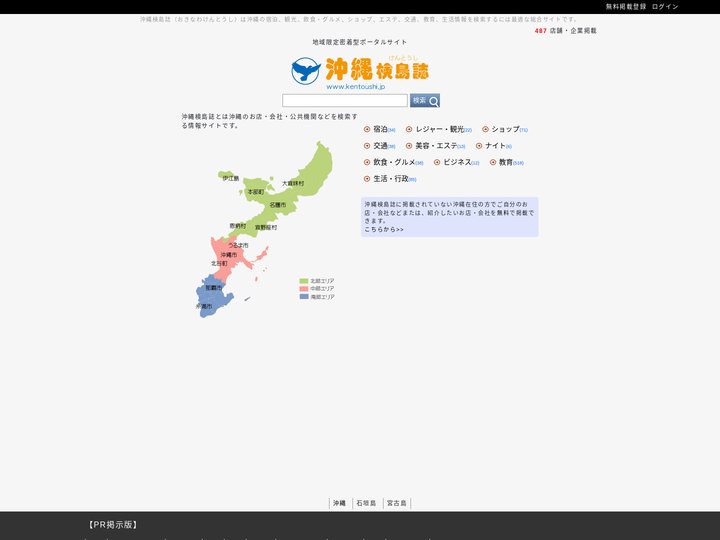
Task: Click the search text field
Action: pyautogui.click(x=345, y=101)
